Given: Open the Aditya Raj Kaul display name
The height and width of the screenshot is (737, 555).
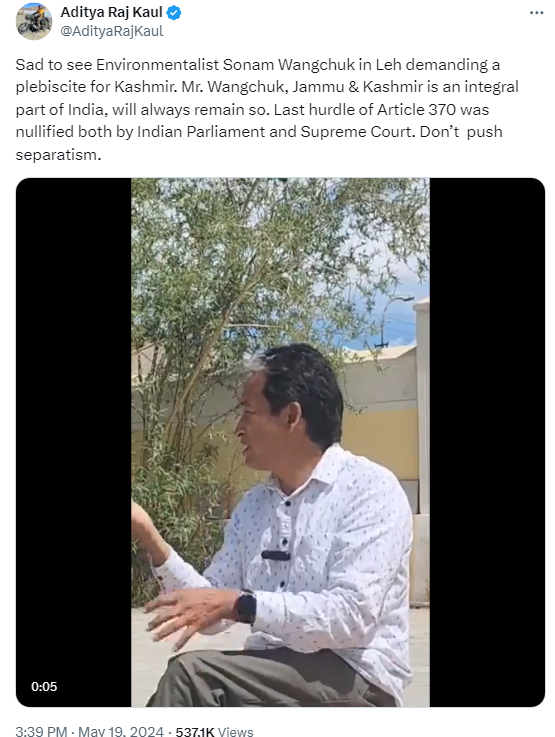Looking at the screenshot, I should 111,12.
